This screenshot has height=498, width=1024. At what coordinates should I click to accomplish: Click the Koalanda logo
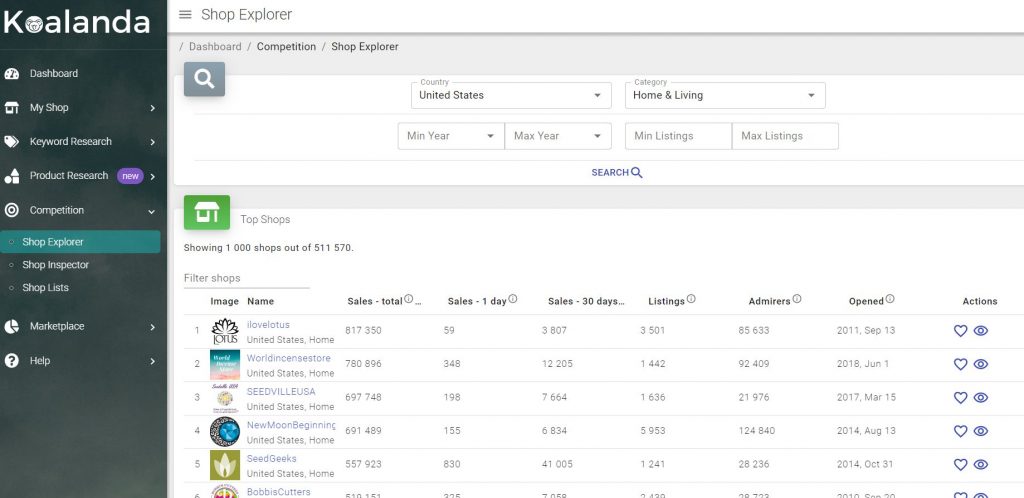pos(76,21)
